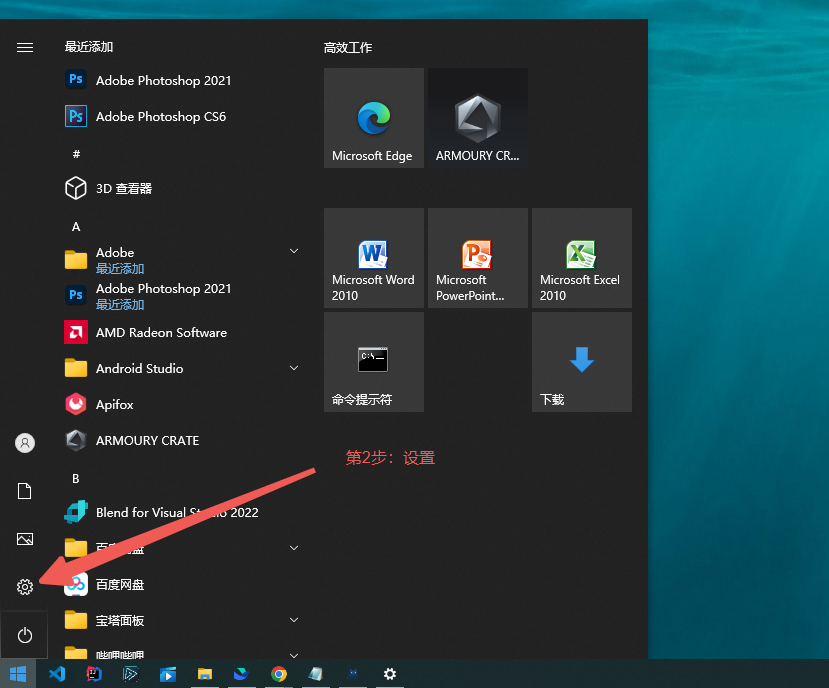Click the Microsoft Edge tile

click(374, 118)
